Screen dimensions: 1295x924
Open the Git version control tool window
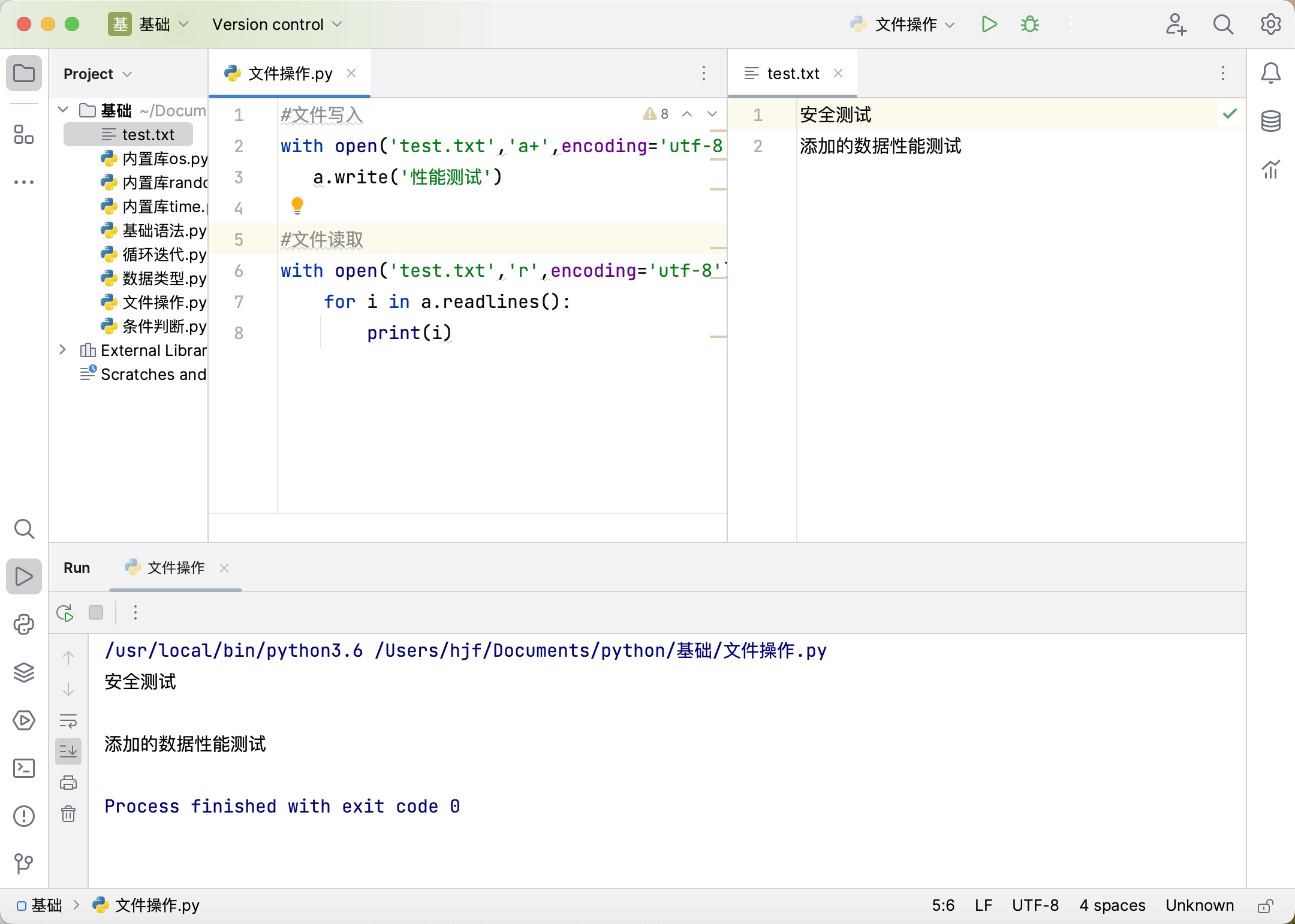(x=24, y=863)
